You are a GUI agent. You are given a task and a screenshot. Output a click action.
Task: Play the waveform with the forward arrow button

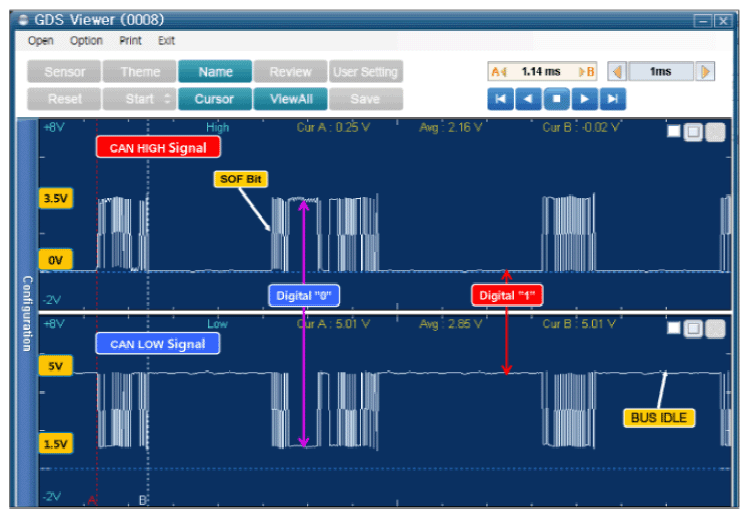(x=584, y=99)
